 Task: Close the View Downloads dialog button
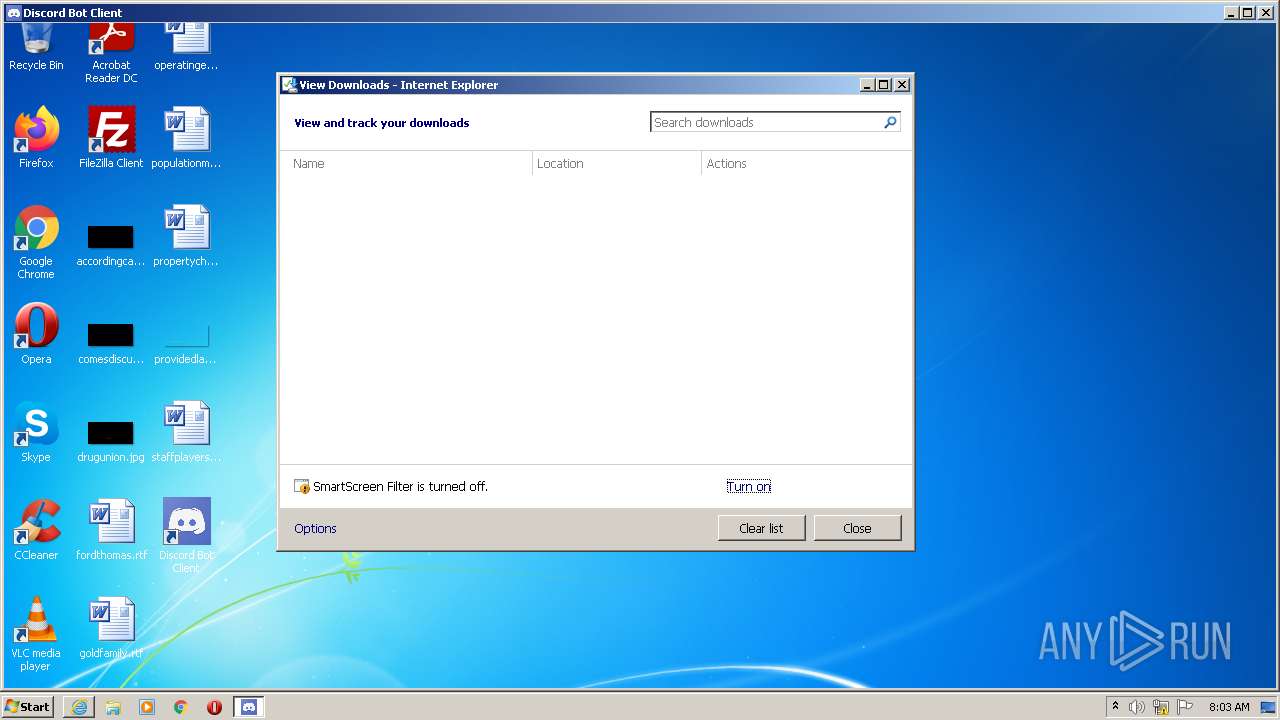click(857, 528)
